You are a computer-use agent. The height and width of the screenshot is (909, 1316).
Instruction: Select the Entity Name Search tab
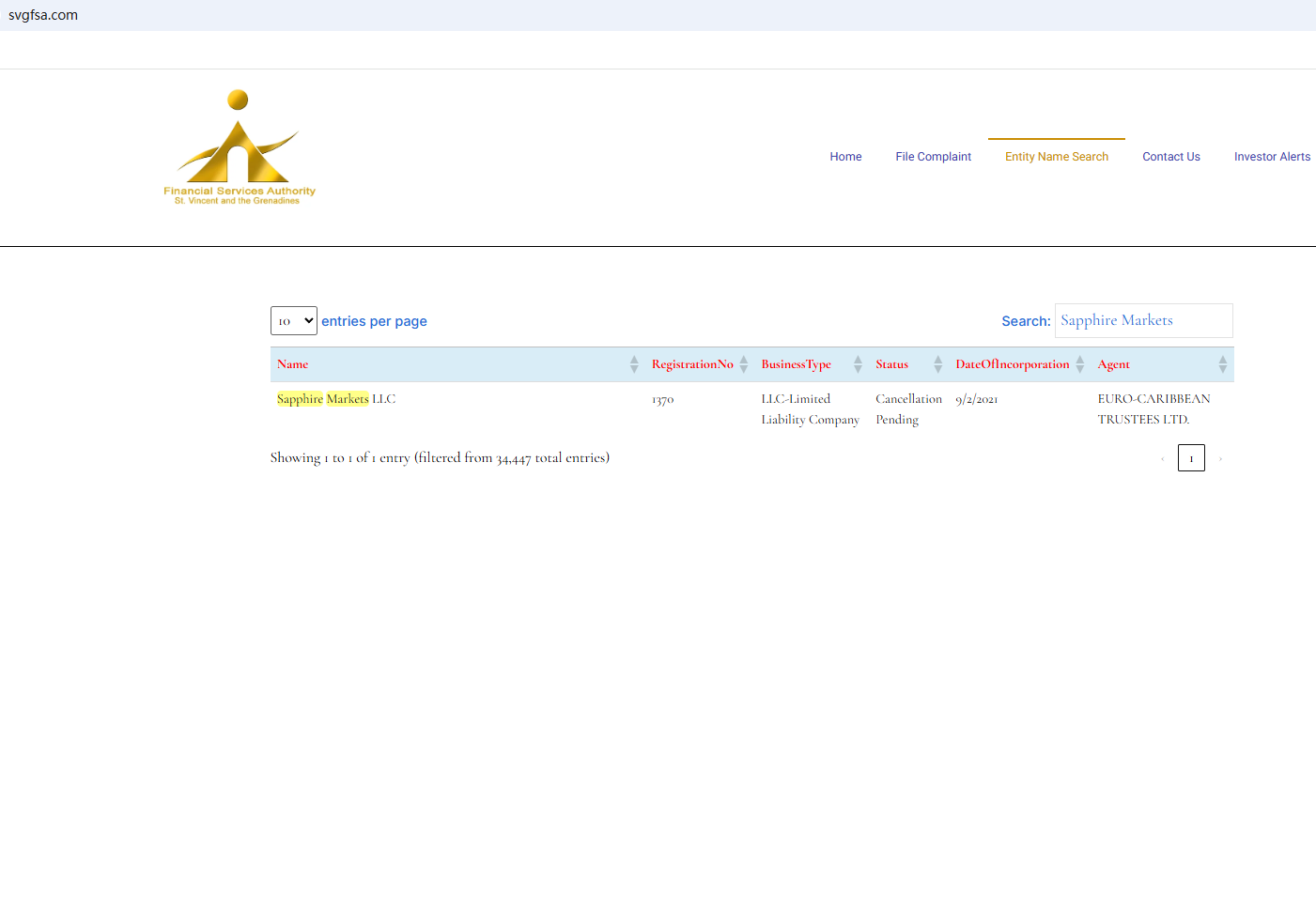(1056, 157)
